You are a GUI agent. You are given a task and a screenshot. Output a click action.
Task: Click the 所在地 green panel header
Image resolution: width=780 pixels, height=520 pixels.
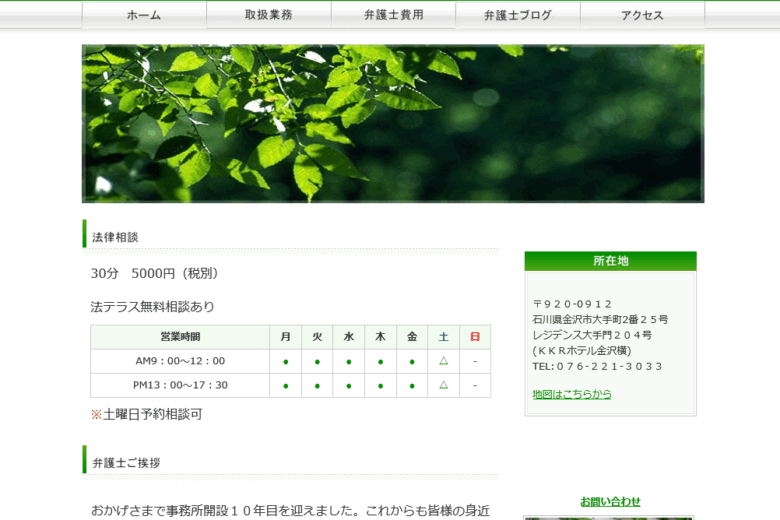[x=610, y=261]
